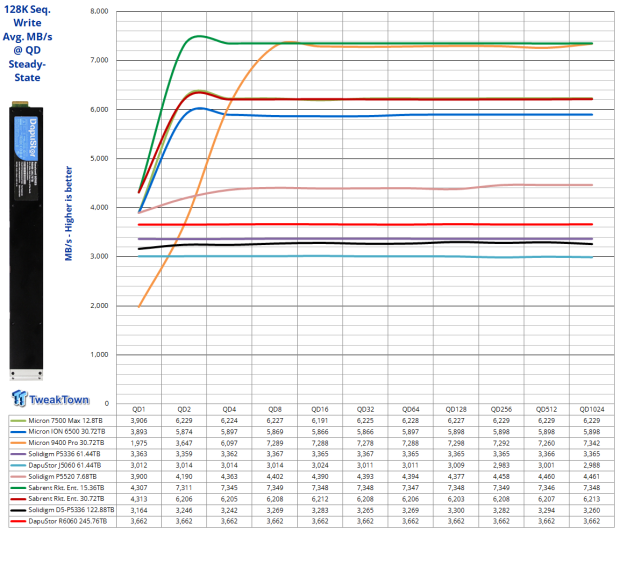The height and width of the screenshot is (568, 620).
Task: Click the QD8 column header
Action: point(275,409)
